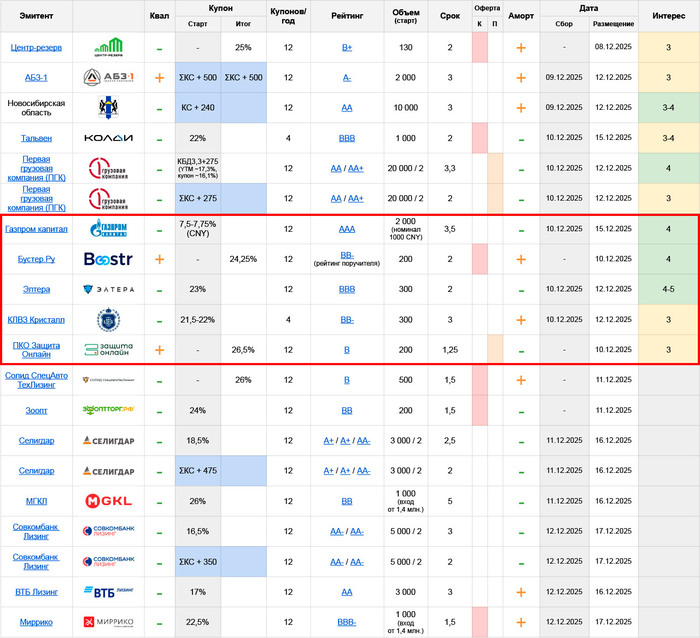The width and height of the screenshot is (700, 638).
Task: Click the Рейтинг column header
Action: coord(346,16)
